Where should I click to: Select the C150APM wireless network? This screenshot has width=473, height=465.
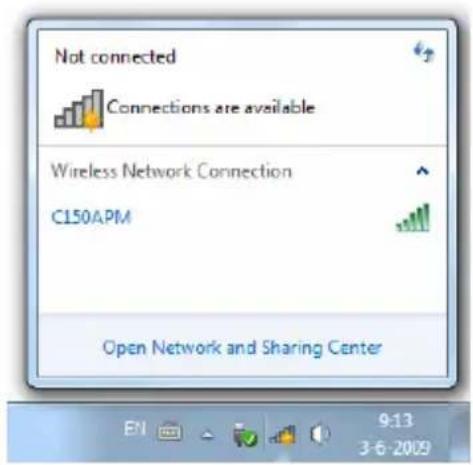coord(242,217)
